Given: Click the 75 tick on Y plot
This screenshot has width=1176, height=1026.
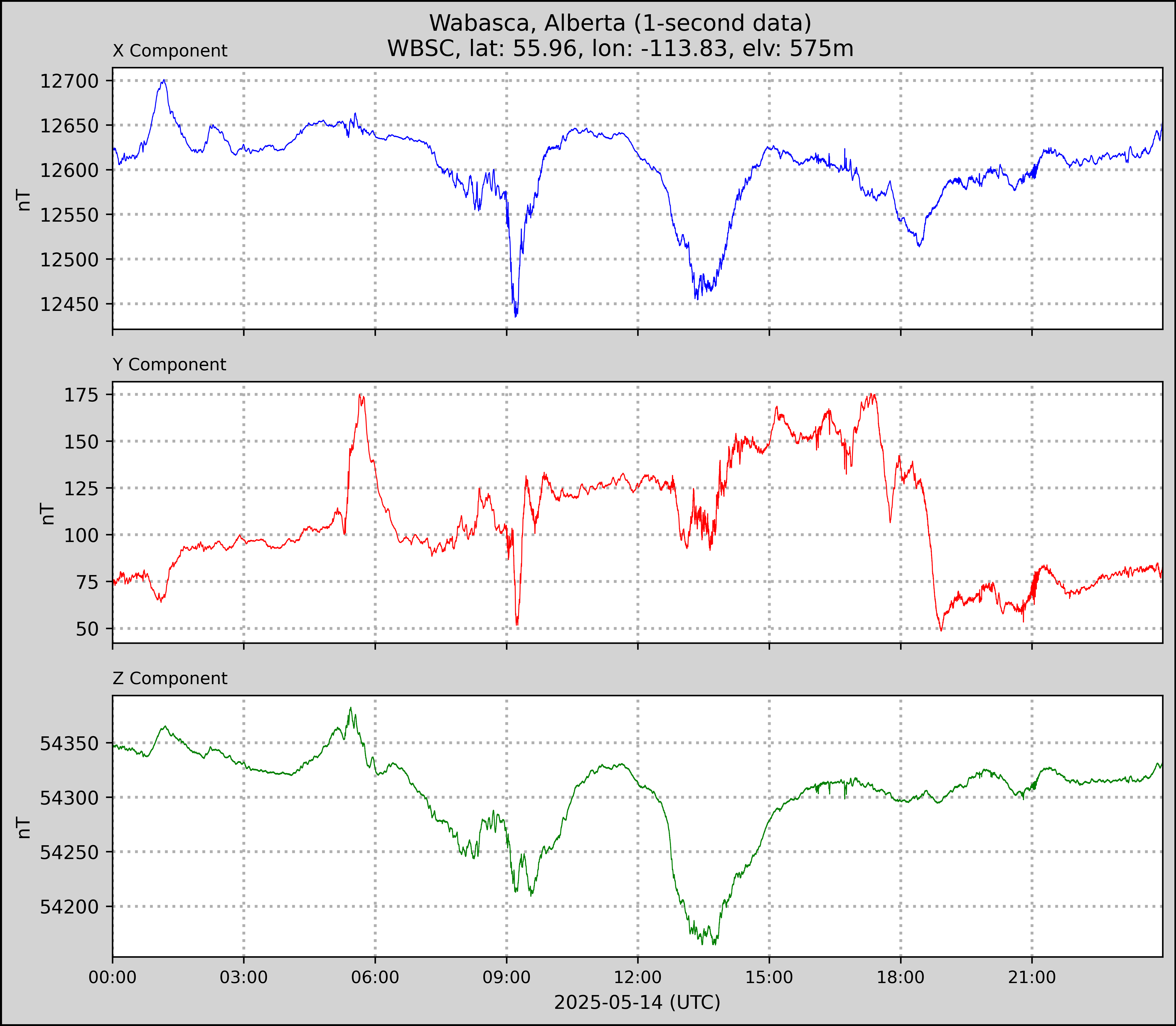Looking at the screenshot, I should 88,582.
